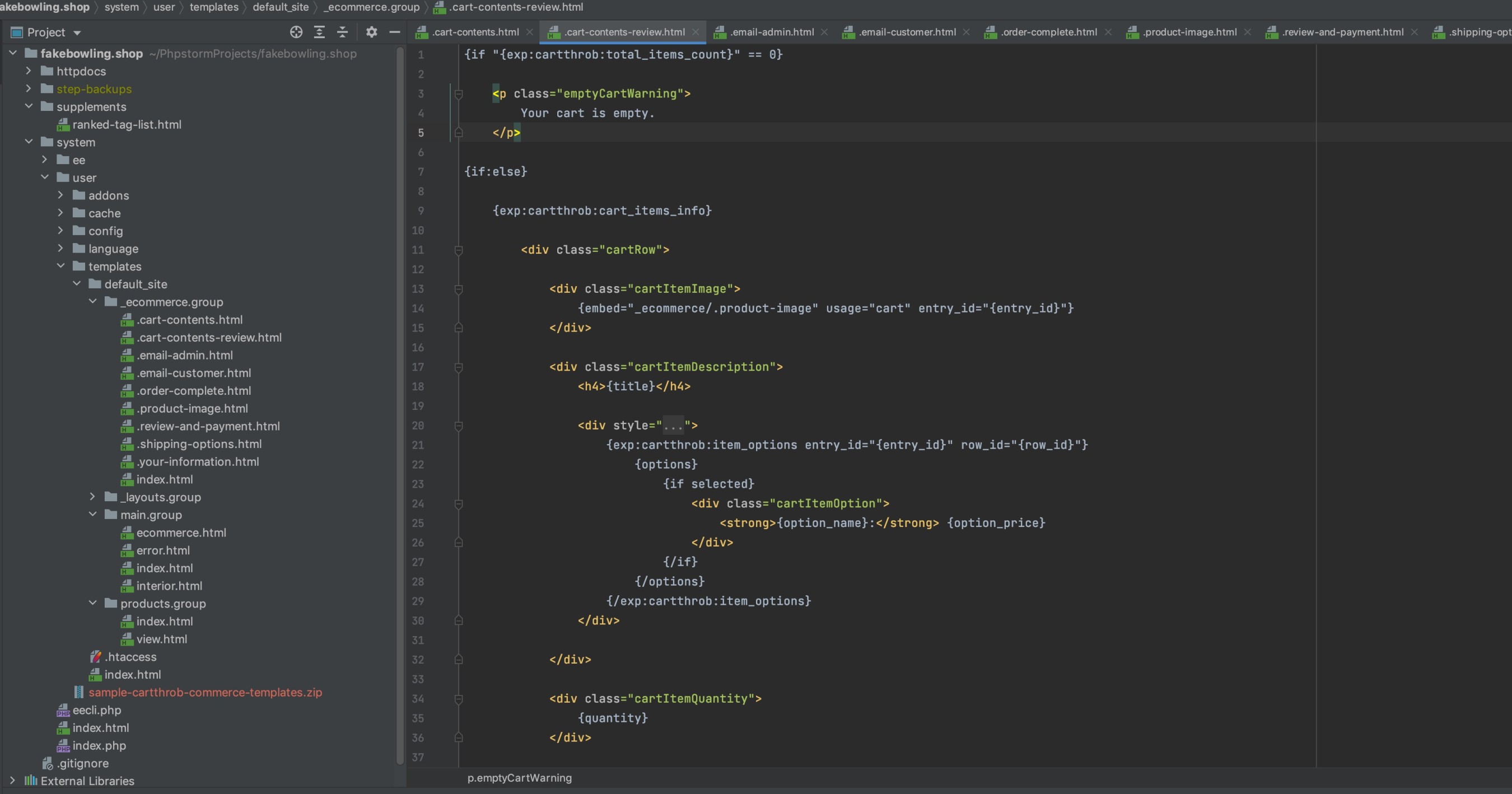Click the templates breadcrumb in navigation bar
This screenshot has width=1512, height=794.
coord(214,7)
